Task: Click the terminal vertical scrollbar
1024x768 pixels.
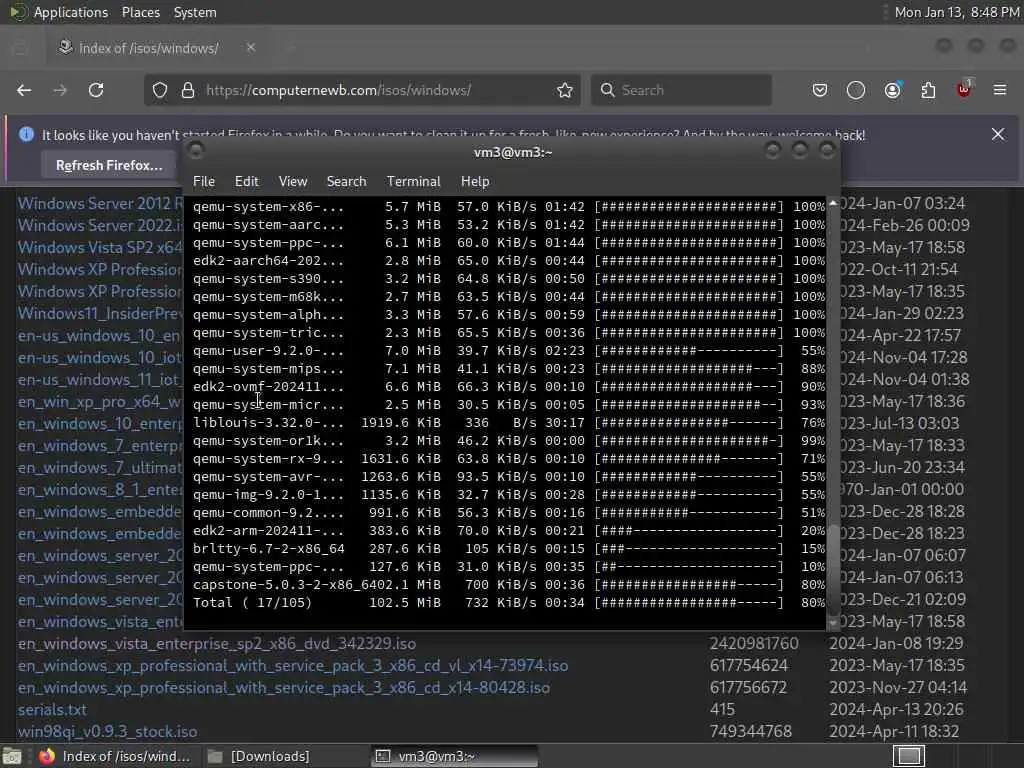Action: click(833, 568)
